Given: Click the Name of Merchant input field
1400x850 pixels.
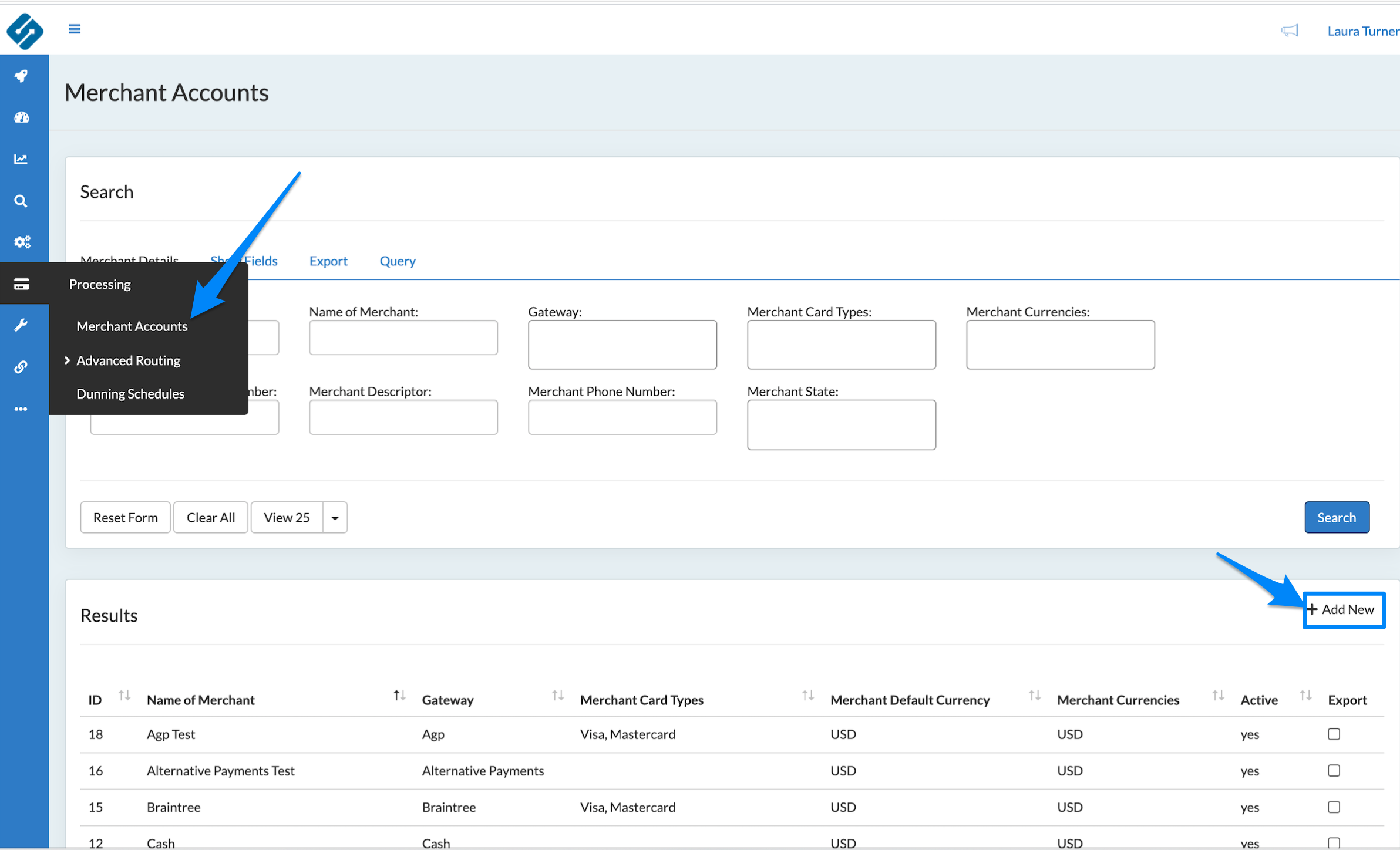Looking at the screenshot, I should pyautogui.click(x=403, y=338).
